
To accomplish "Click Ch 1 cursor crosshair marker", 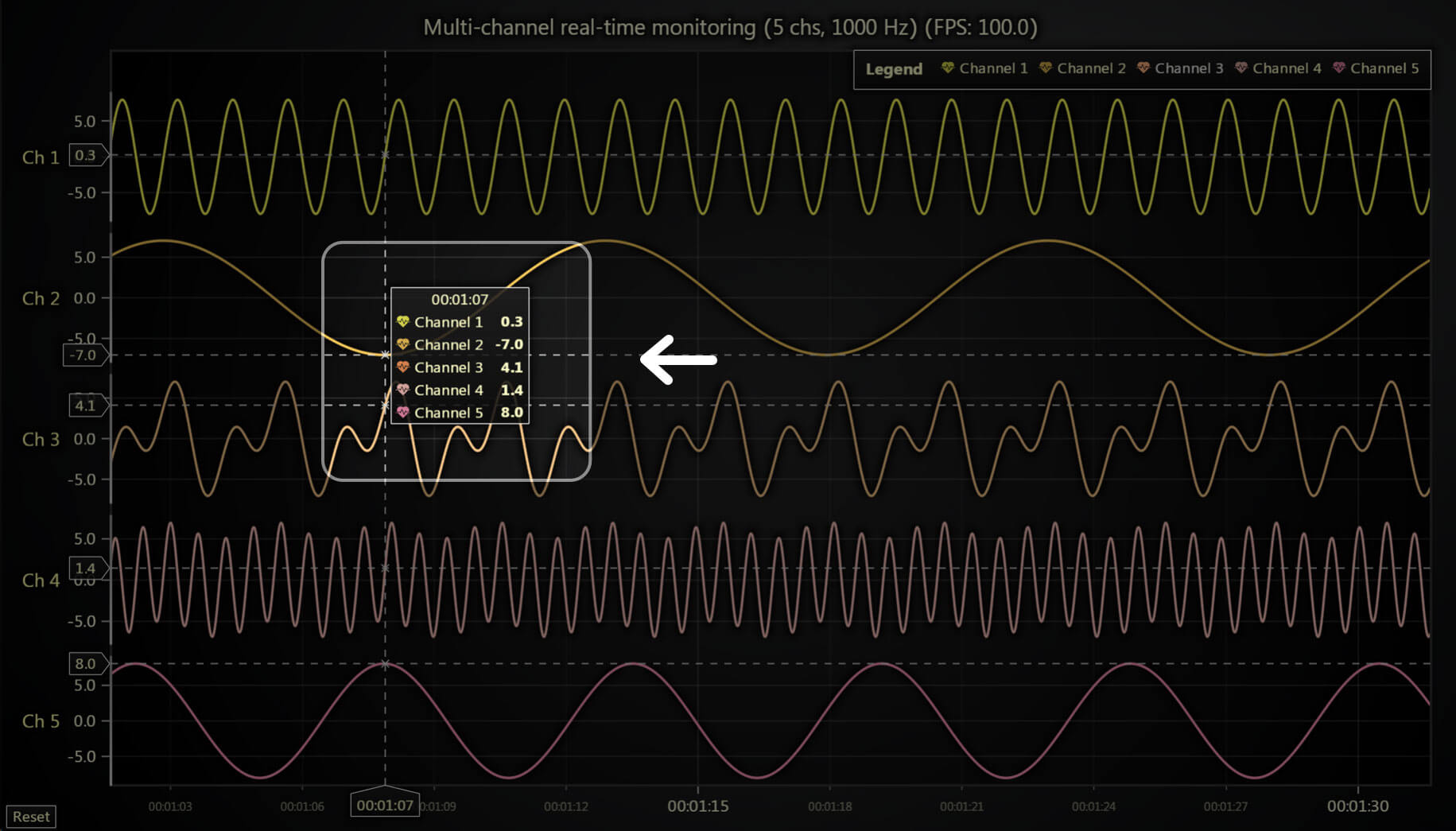I will tap(385, 155).
